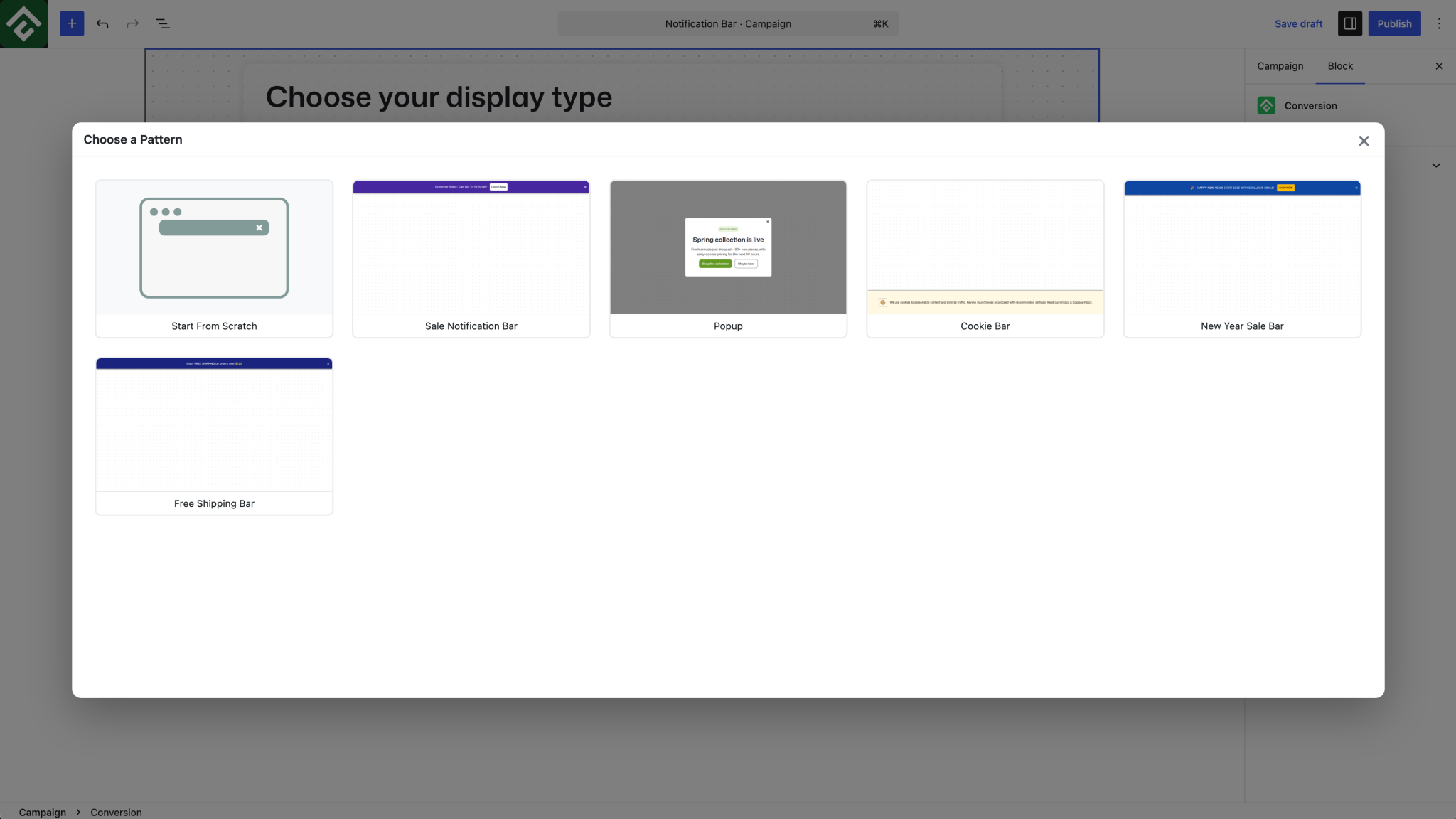Select the Cookie Bar pattern

985,258
